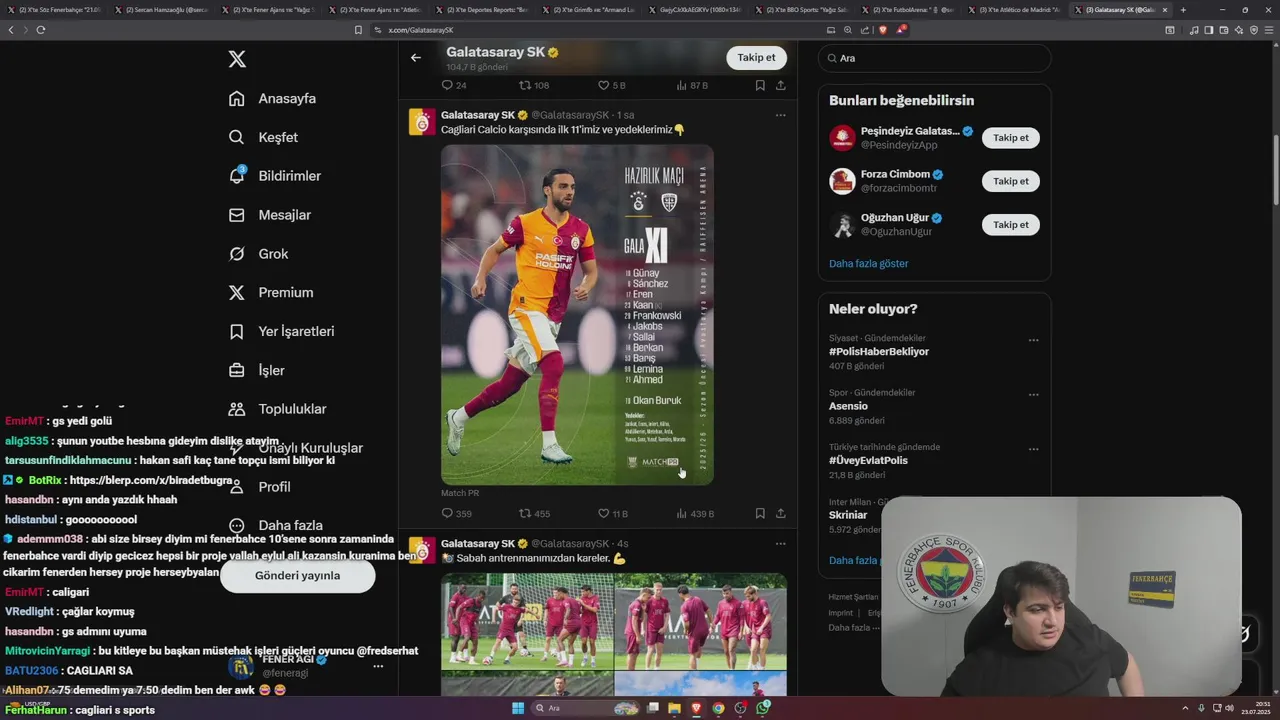Screen dimensions: 1280x720
Task: Click the Imprint footer link
Action: [841, 613]
